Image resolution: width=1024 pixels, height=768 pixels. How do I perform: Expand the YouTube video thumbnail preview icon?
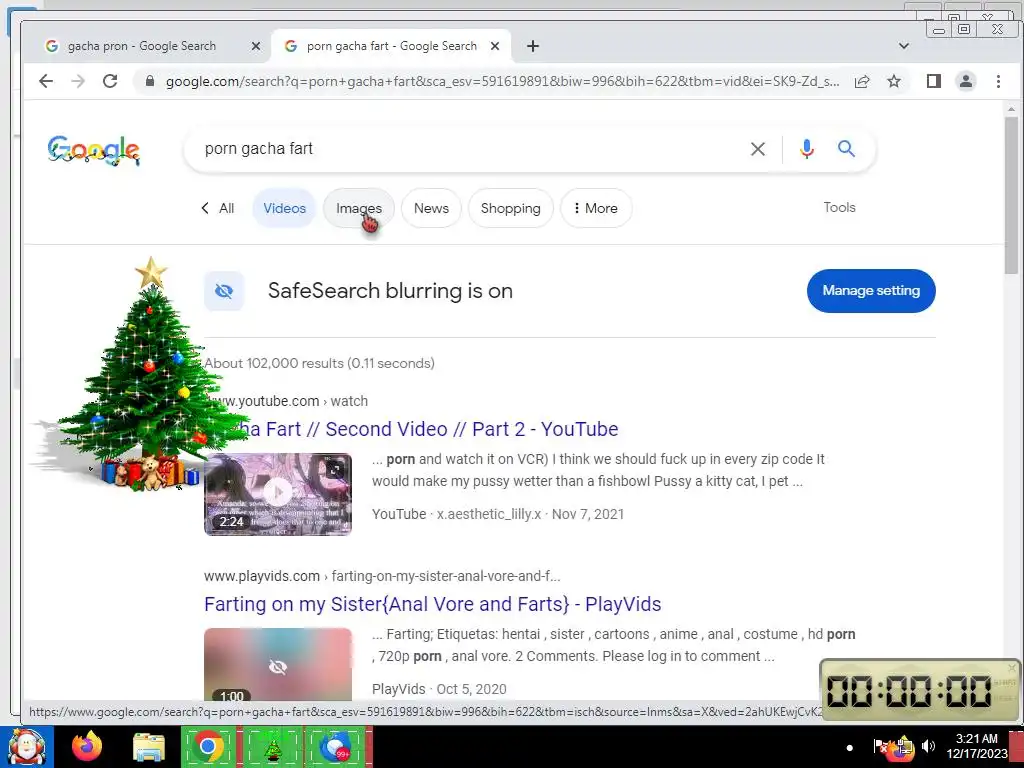pos(335,469)
